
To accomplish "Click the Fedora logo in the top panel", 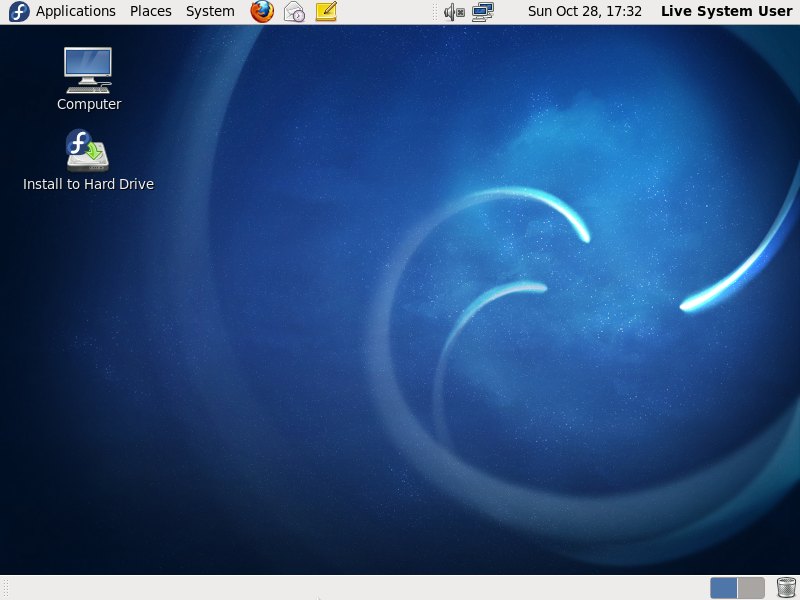I will coord(19,12).
